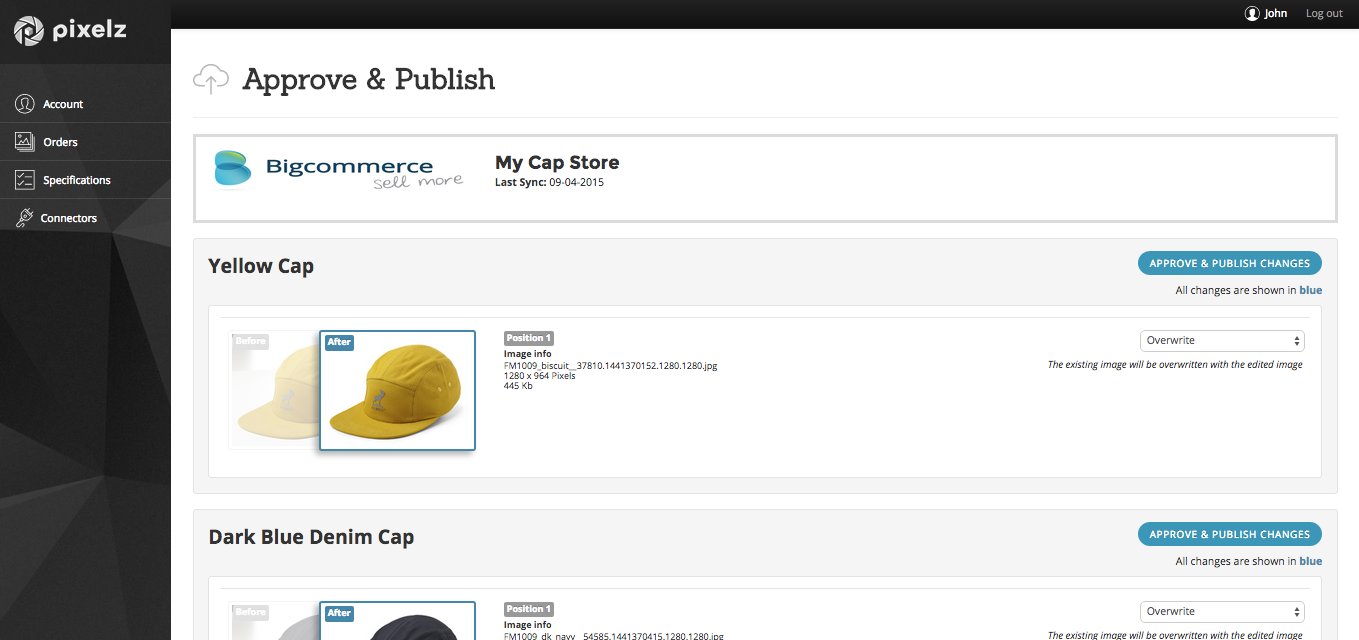Viewport: 1359px width, 640px height.
Task: Approve & Publish Changes for Dark Blue Denim Cap
Action: click(1229, 535)
